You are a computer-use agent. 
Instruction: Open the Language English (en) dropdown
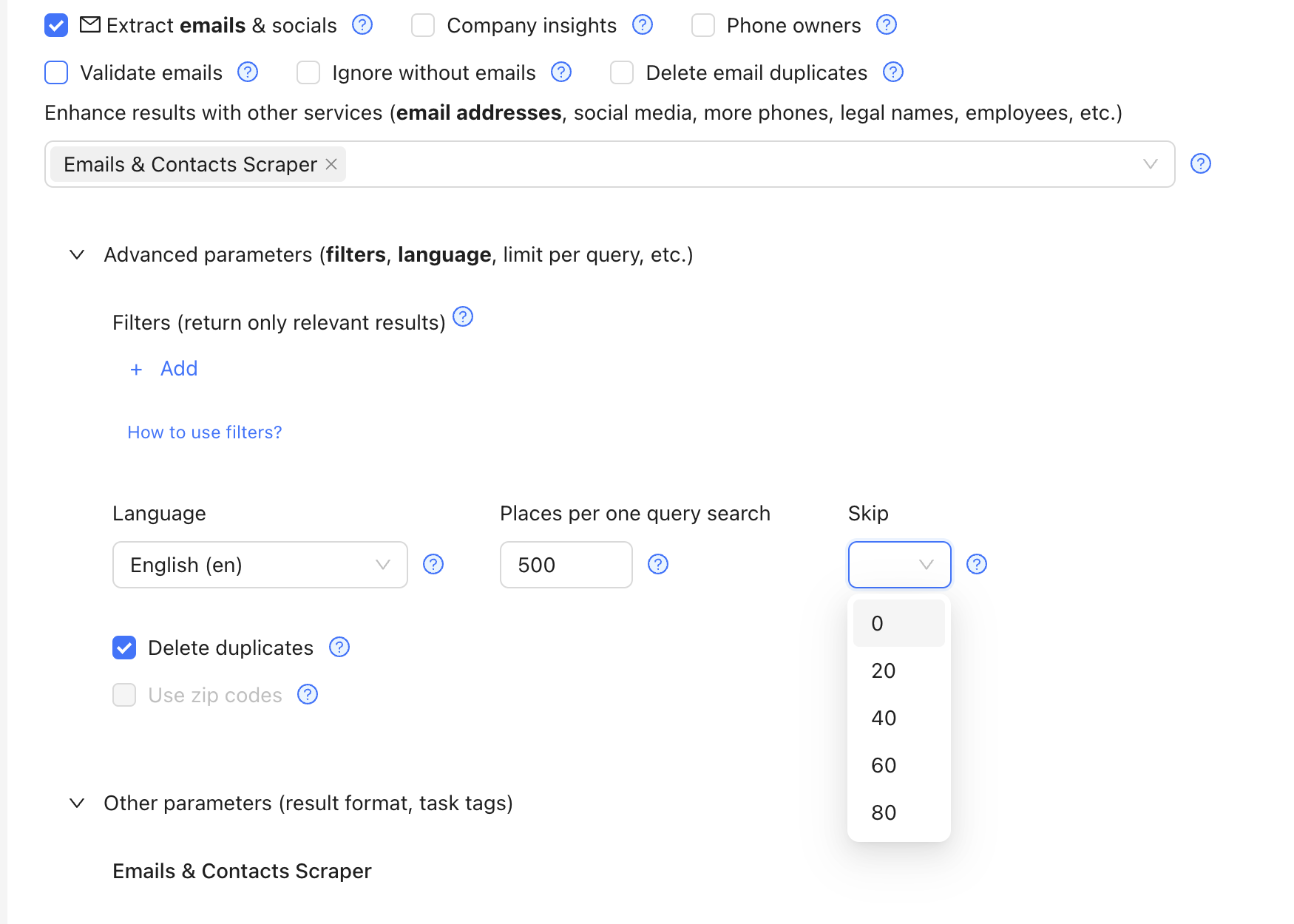click(x=260, y=565)
